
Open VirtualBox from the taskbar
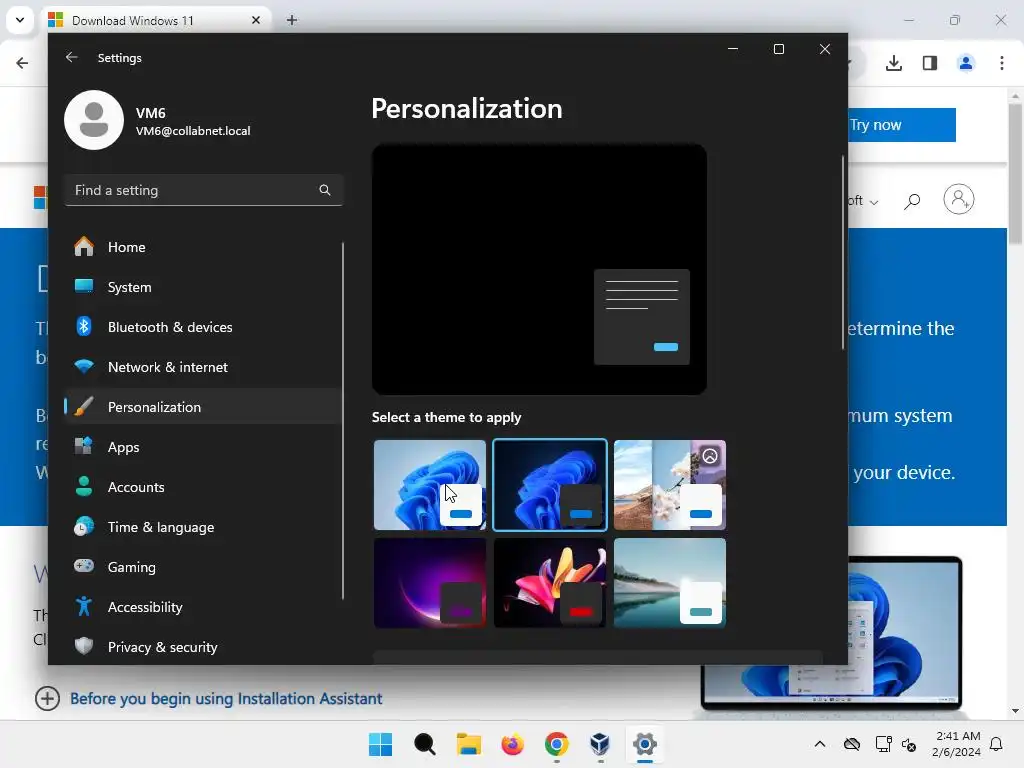pos(600,744)
